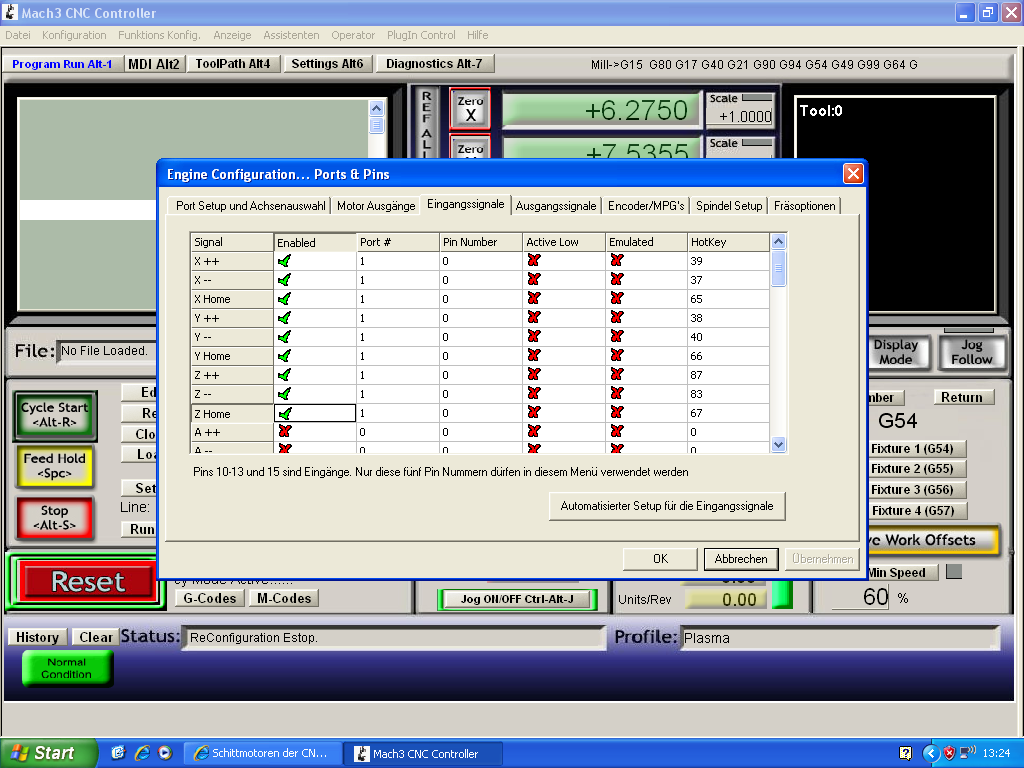Click the Pin Number cell for X ++
The height and width of the screenshot is (768, 1024).
click(480, 261)
